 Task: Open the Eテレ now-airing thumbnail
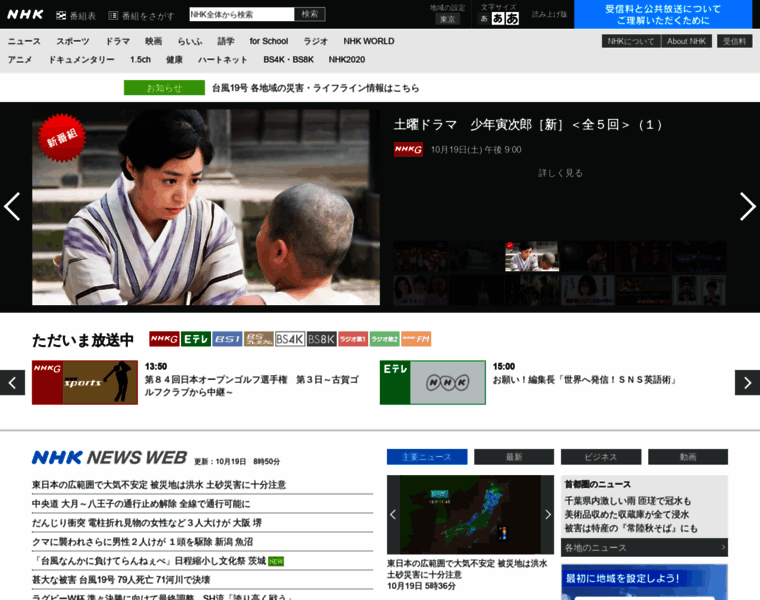coord(433,382)
